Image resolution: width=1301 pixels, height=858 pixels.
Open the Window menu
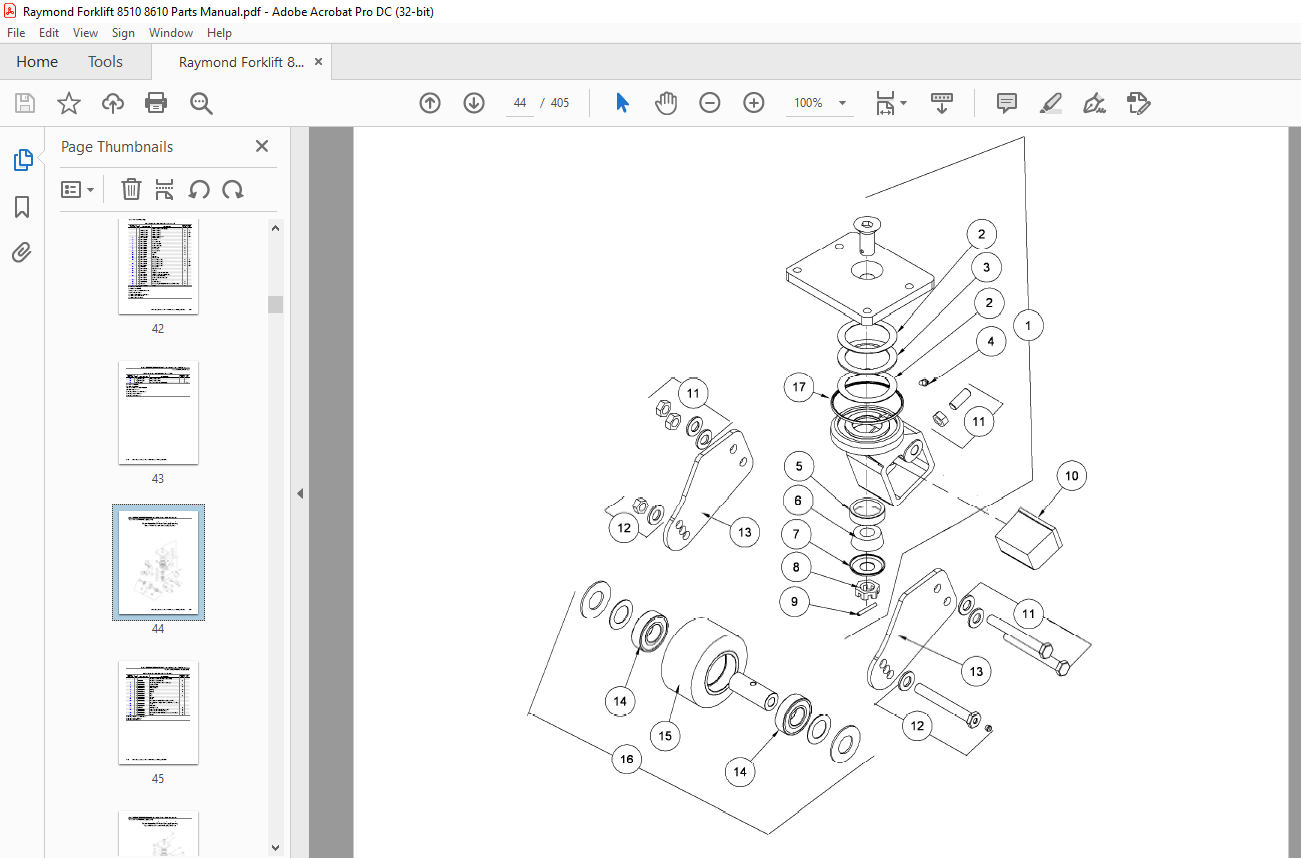click(x=171, y=33)
